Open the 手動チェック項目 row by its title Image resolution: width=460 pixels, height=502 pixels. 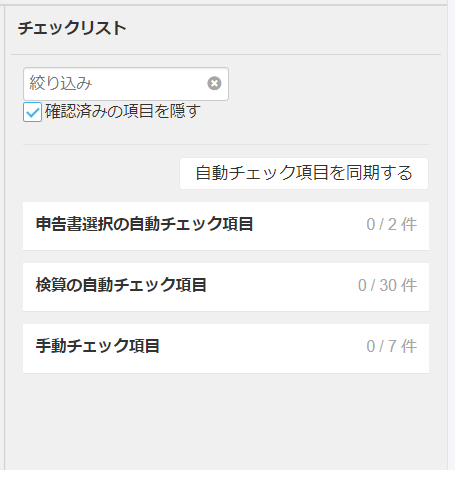[x=97, y=346]
